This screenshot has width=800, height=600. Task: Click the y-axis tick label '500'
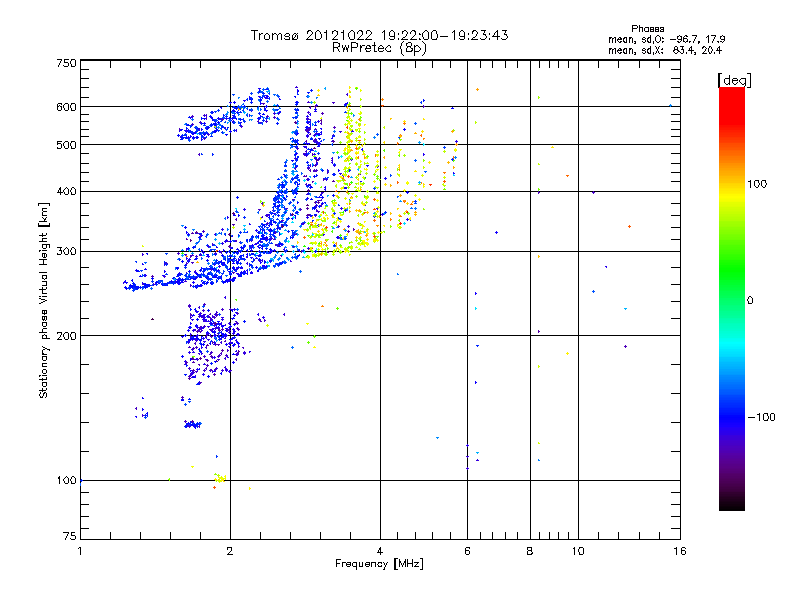coord(66,145)
